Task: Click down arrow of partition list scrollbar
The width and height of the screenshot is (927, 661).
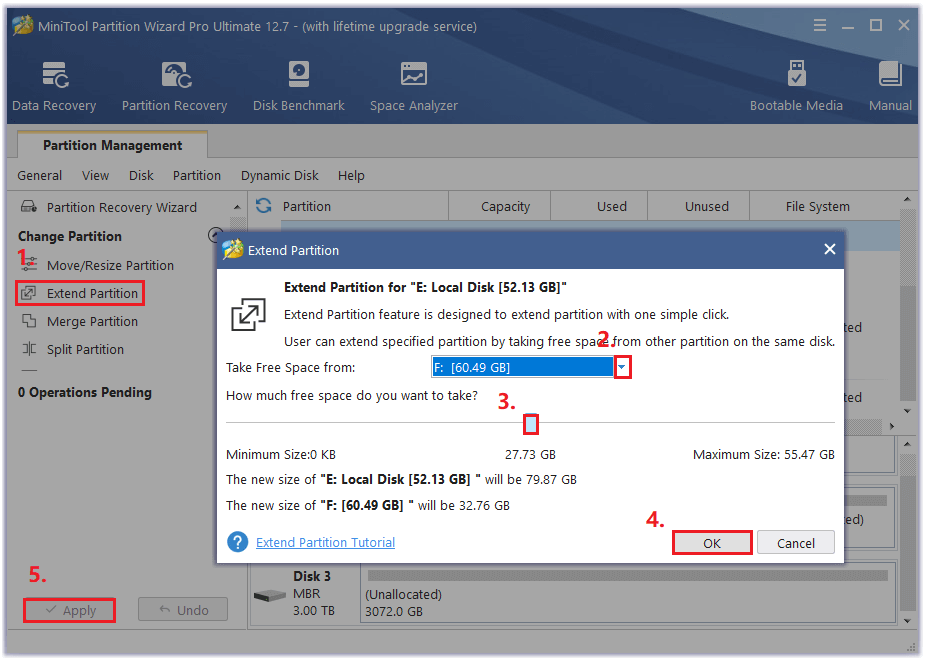Action: click(x=907, y=411)
